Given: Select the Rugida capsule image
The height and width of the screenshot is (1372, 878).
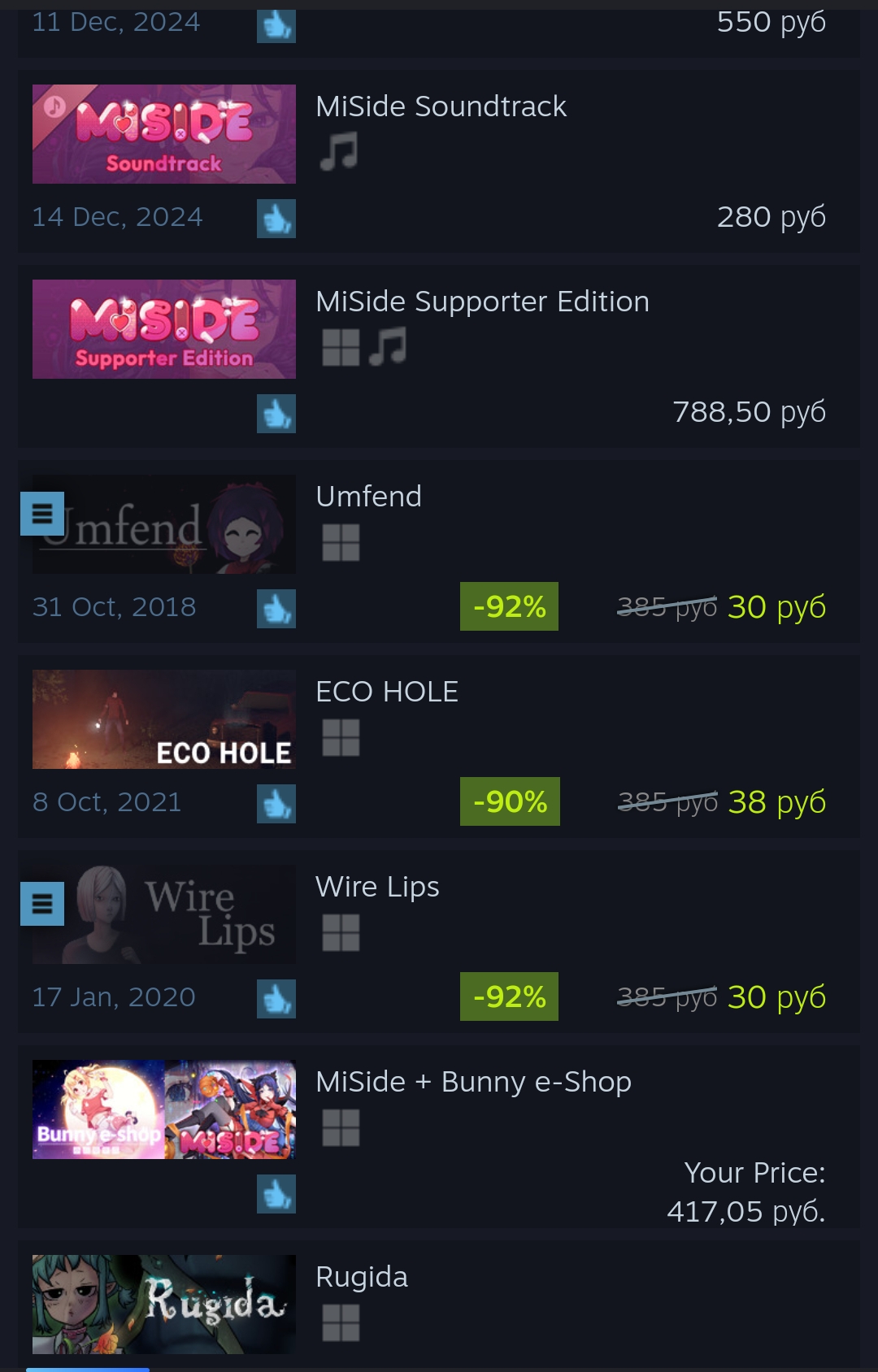Looking at the screenshot, I should pyautogui.click(x=164, y=1305).
